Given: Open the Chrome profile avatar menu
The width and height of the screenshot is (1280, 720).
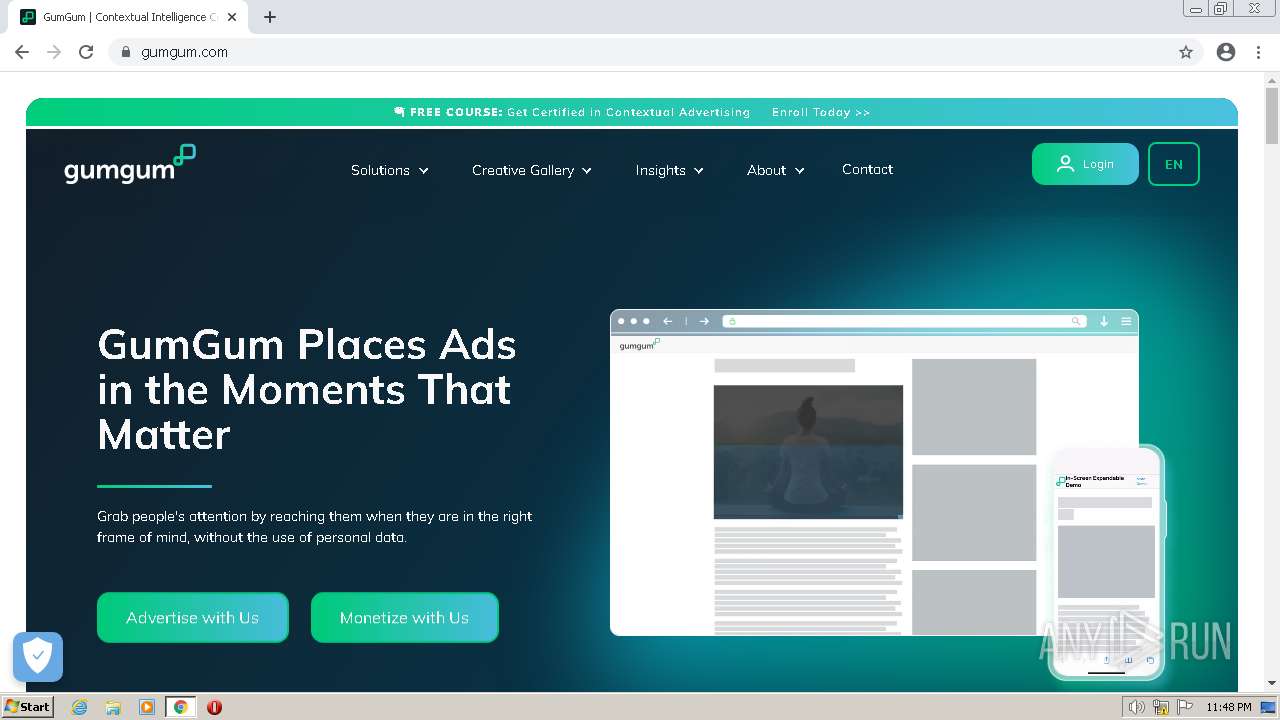Looking at the screenshot, I should [x=1226, y=52].
